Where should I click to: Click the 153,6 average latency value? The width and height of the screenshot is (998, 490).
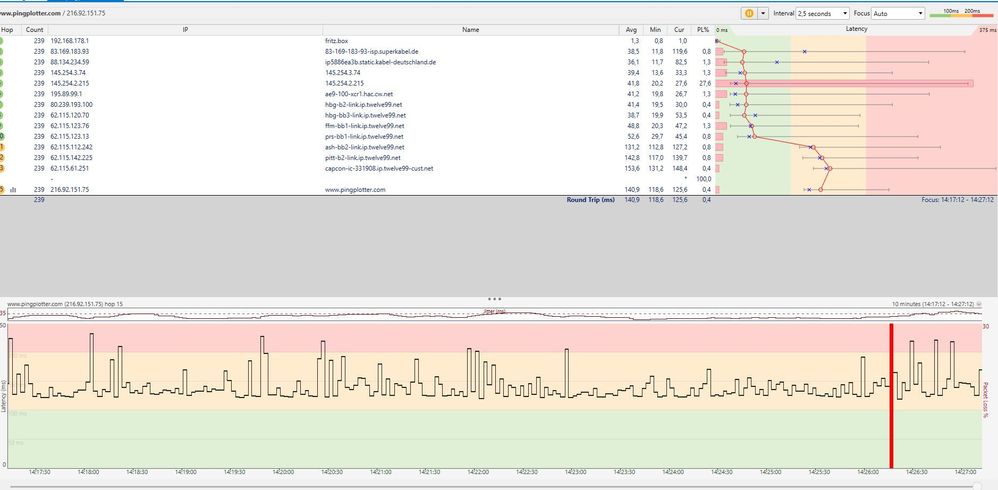[631, 168]
